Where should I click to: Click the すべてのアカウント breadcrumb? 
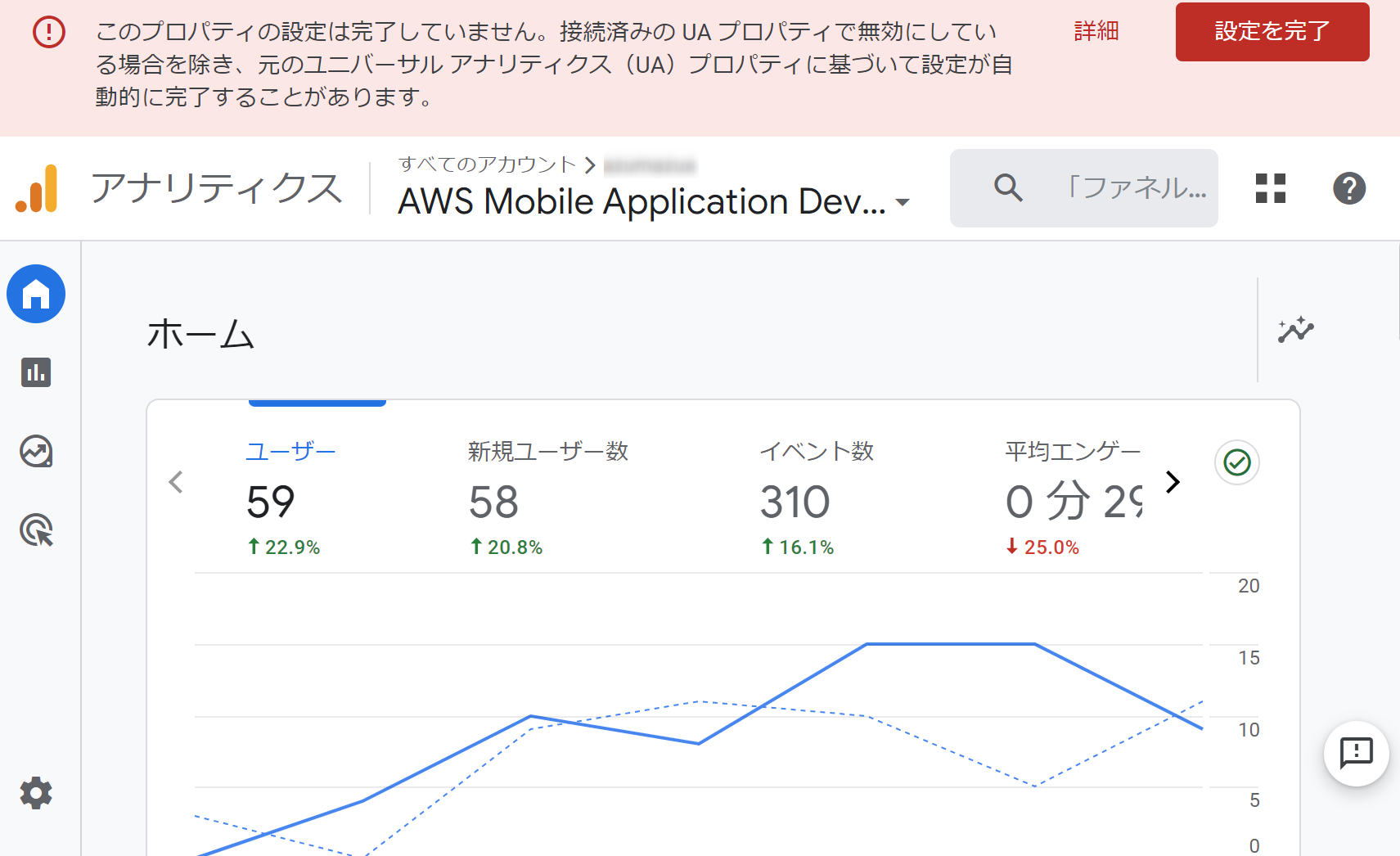[488, 164]
